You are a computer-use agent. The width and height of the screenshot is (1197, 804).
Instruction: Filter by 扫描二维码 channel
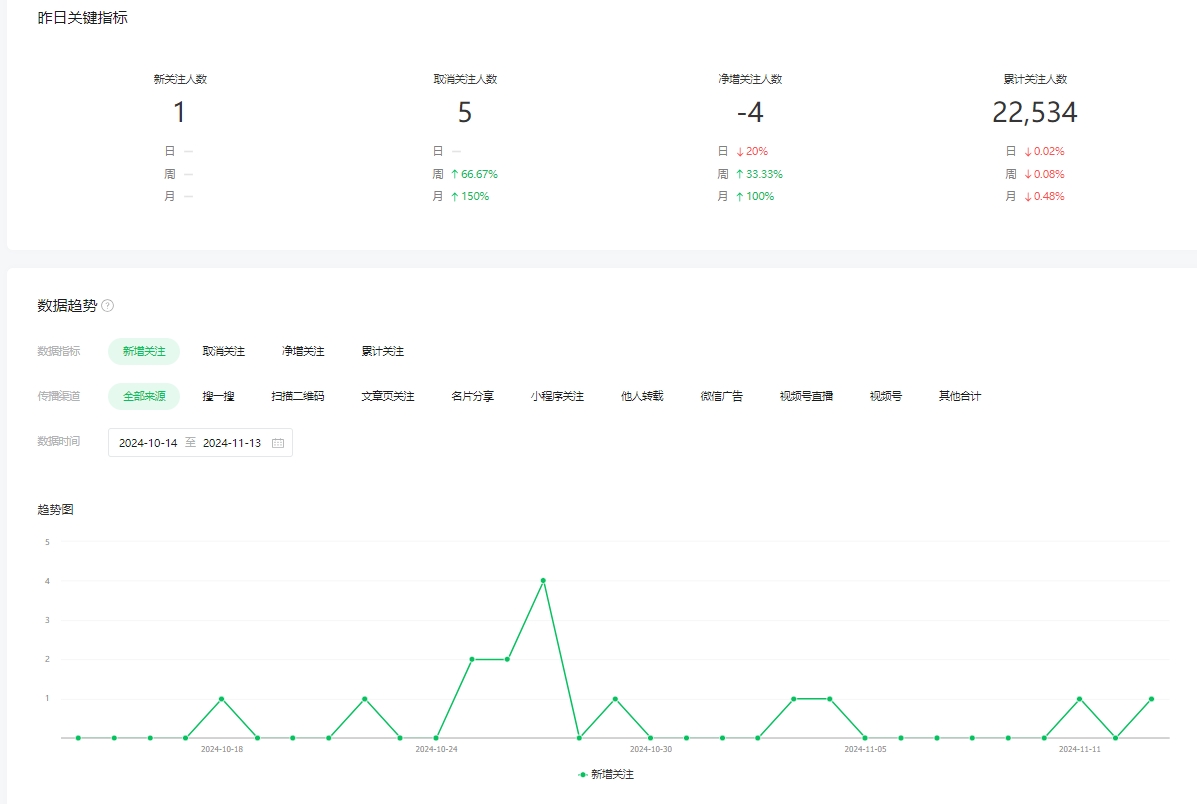tap(298, 396)
